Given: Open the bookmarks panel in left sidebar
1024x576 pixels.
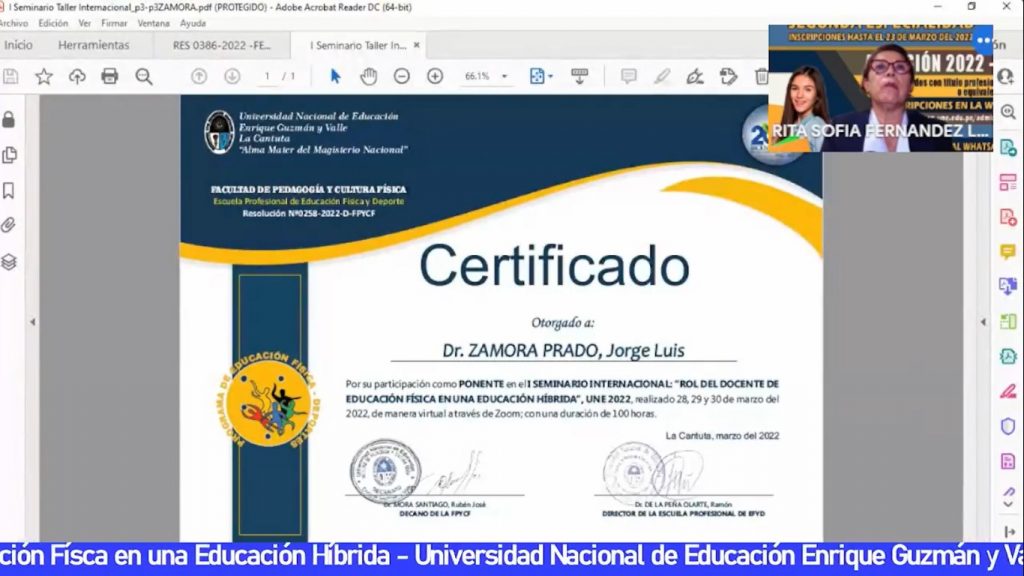Looking at the screenshot, I should [x=9, y=190].
